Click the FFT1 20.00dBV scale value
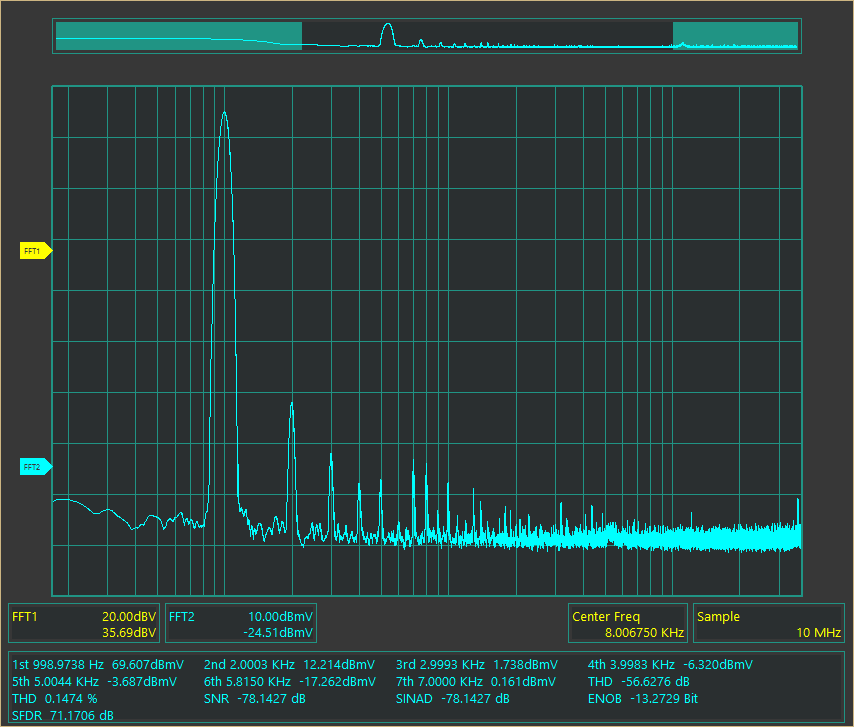The width and height of the screenshot is (854, 727). [129, 616]
